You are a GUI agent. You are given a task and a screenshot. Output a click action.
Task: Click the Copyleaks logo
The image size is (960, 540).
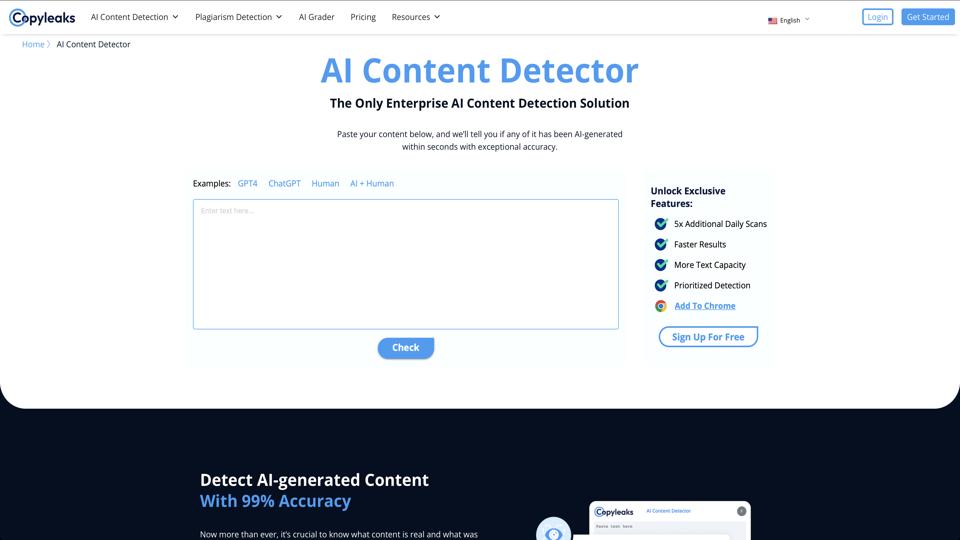(x=42, y=18)
